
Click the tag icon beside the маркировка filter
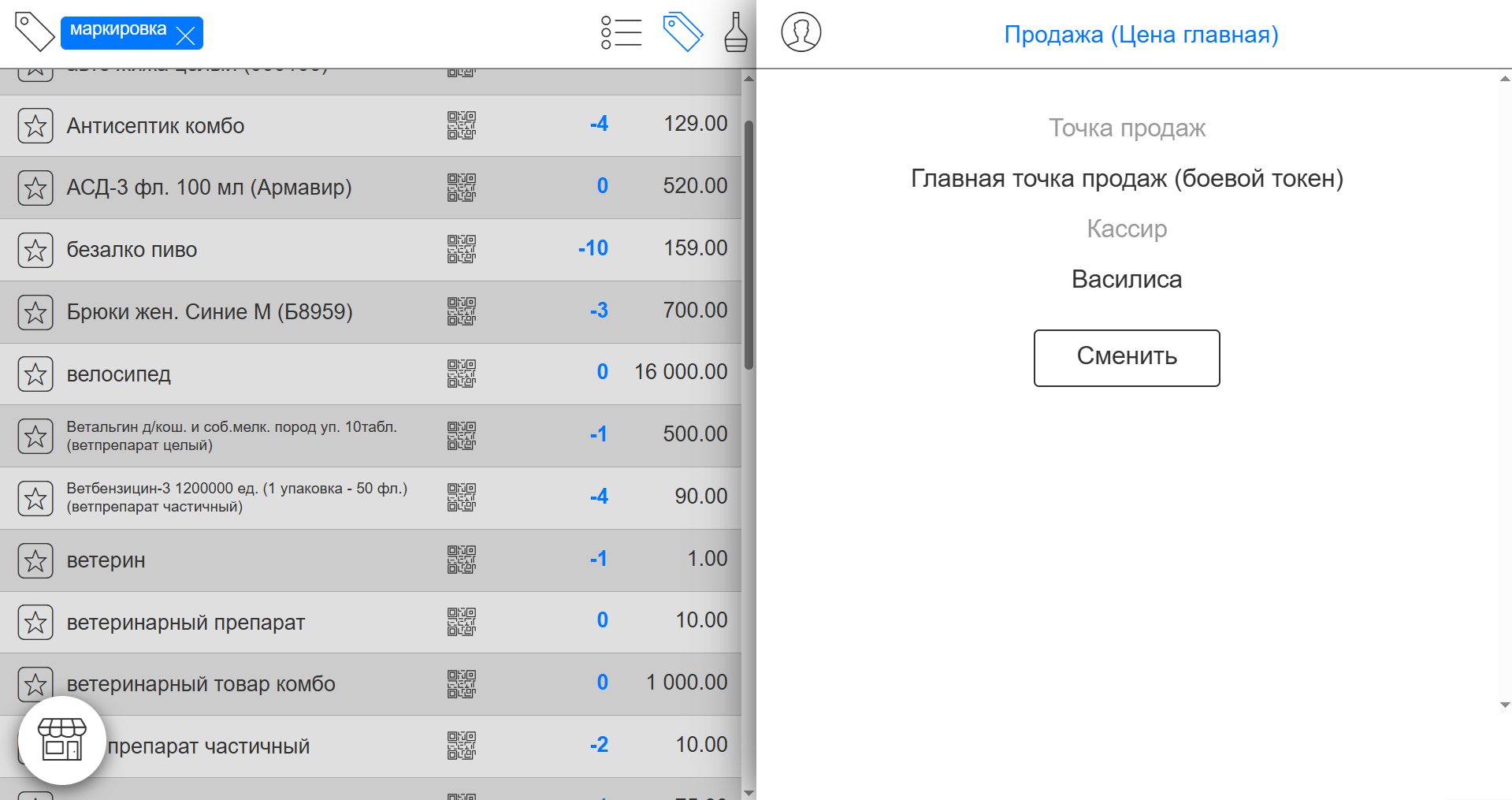point(35,32)
